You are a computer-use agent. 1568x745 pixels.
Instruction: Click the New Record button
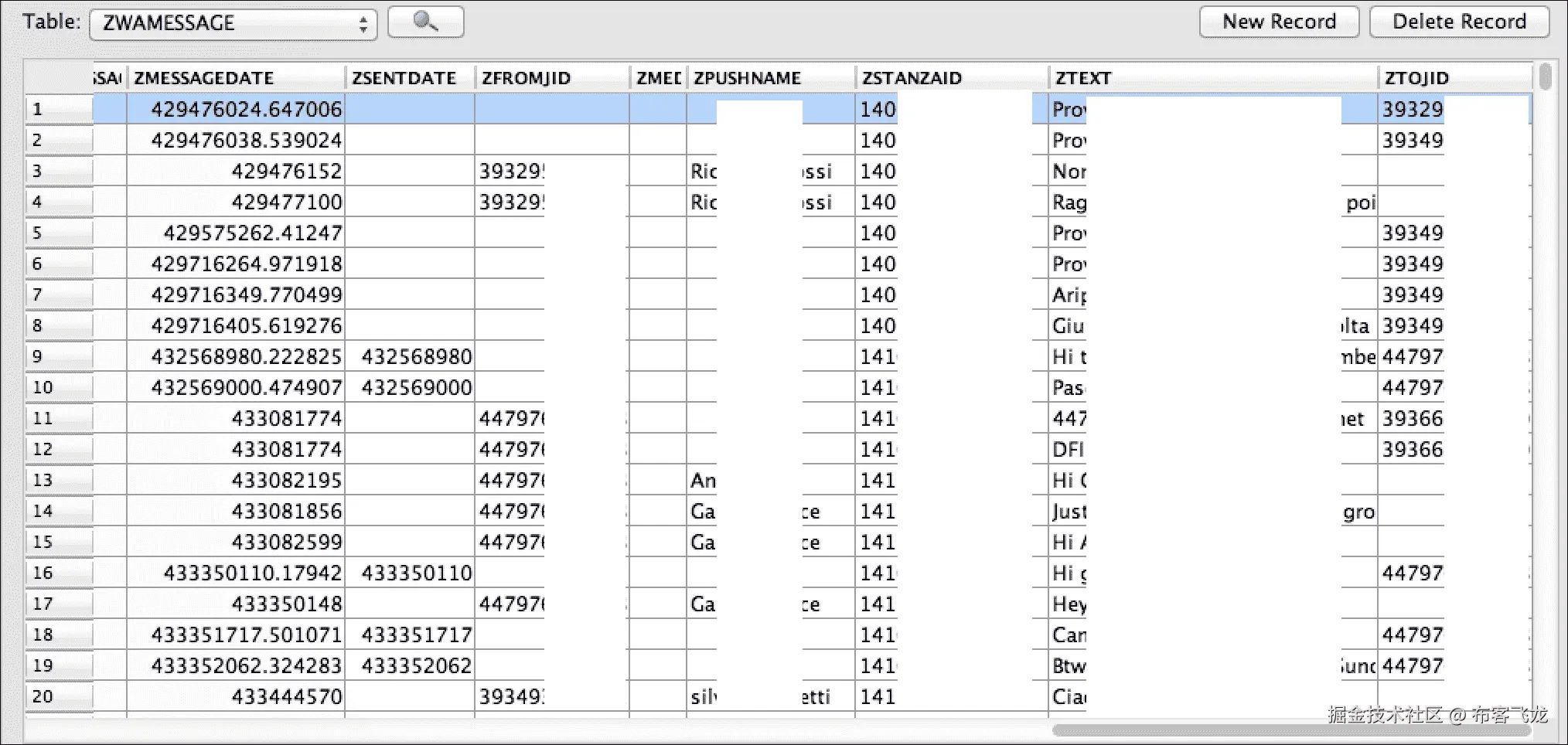tap(1279, 22)
